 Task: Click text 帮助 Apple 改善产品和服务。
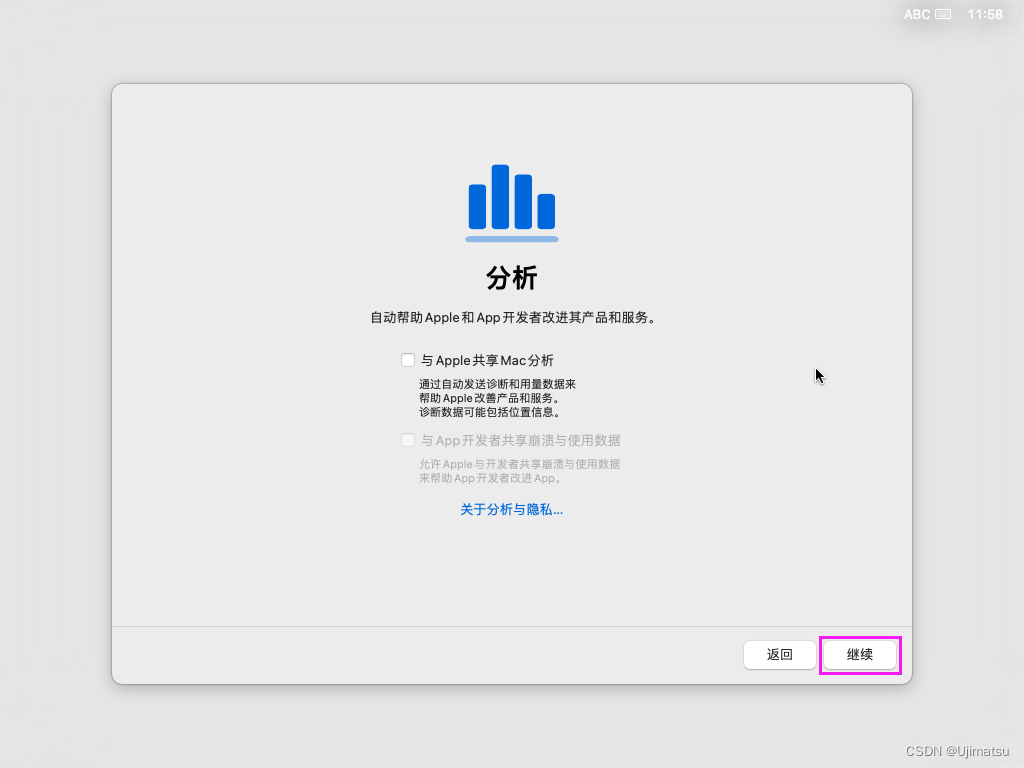[490, 398]
